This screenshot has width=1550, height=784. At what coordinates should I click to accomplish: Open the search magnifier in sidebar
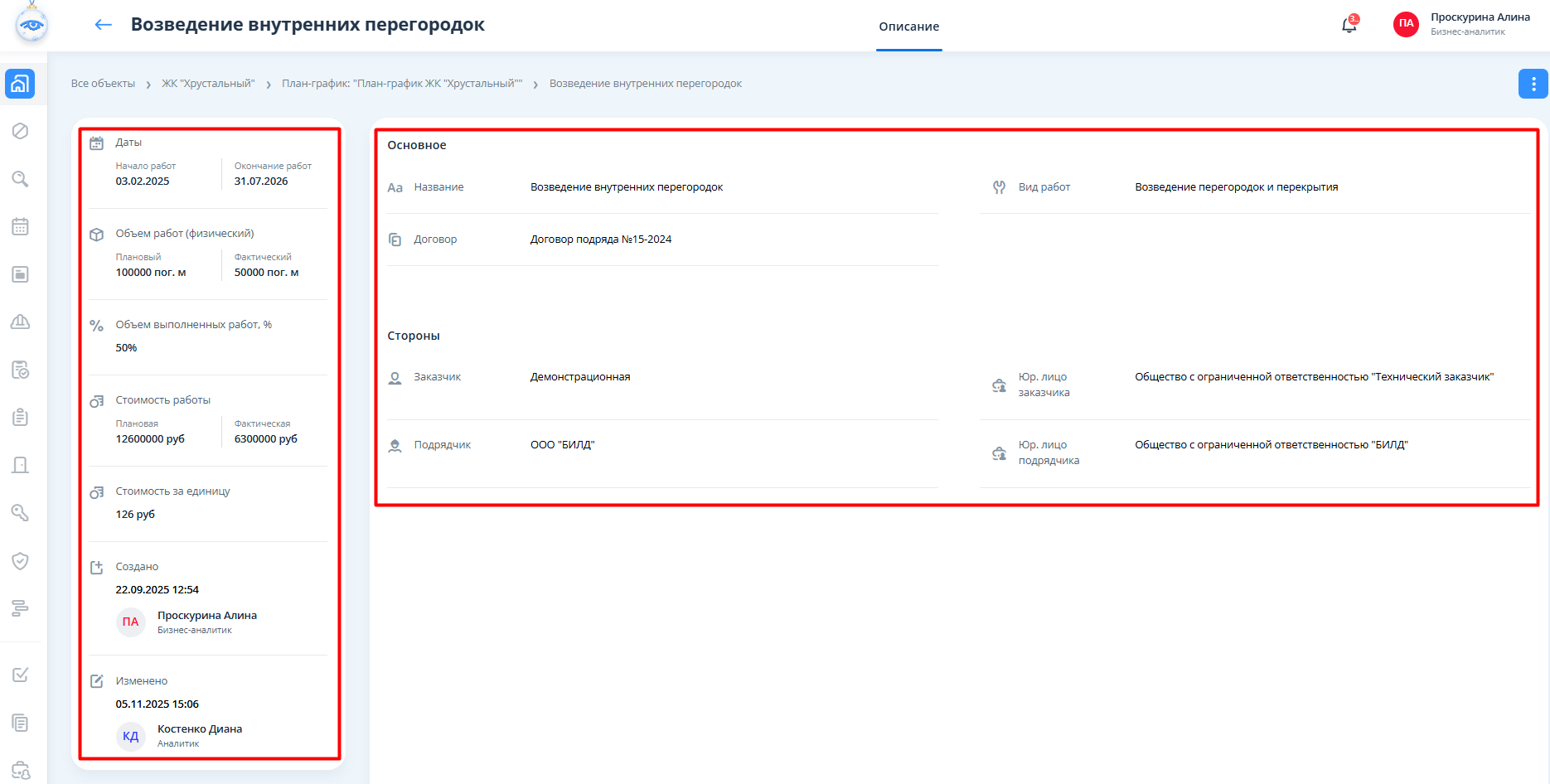[x=20, y=179]
